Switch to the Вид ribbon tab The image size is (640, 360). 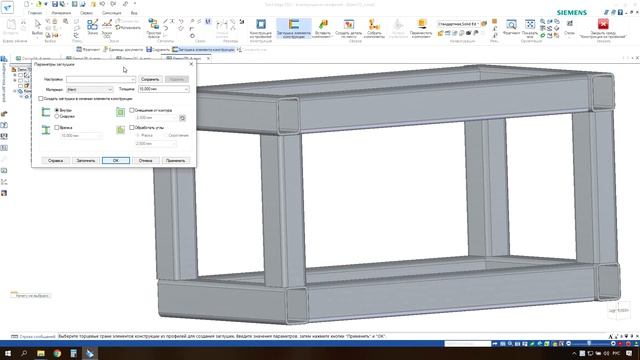[x=134, y=13]
